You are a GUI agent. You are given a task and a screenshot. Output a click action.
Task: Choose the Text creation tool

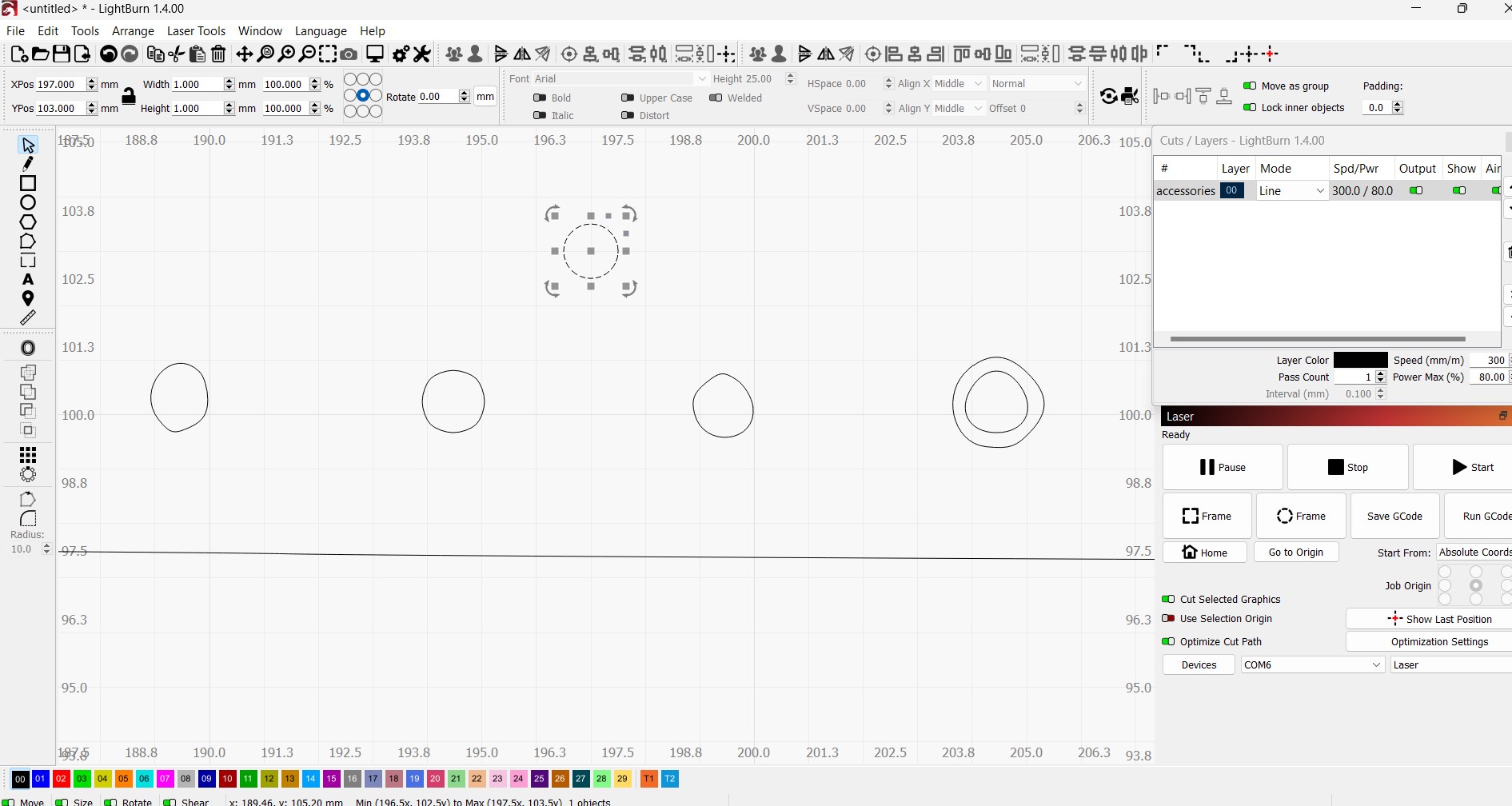pos(28,279)
